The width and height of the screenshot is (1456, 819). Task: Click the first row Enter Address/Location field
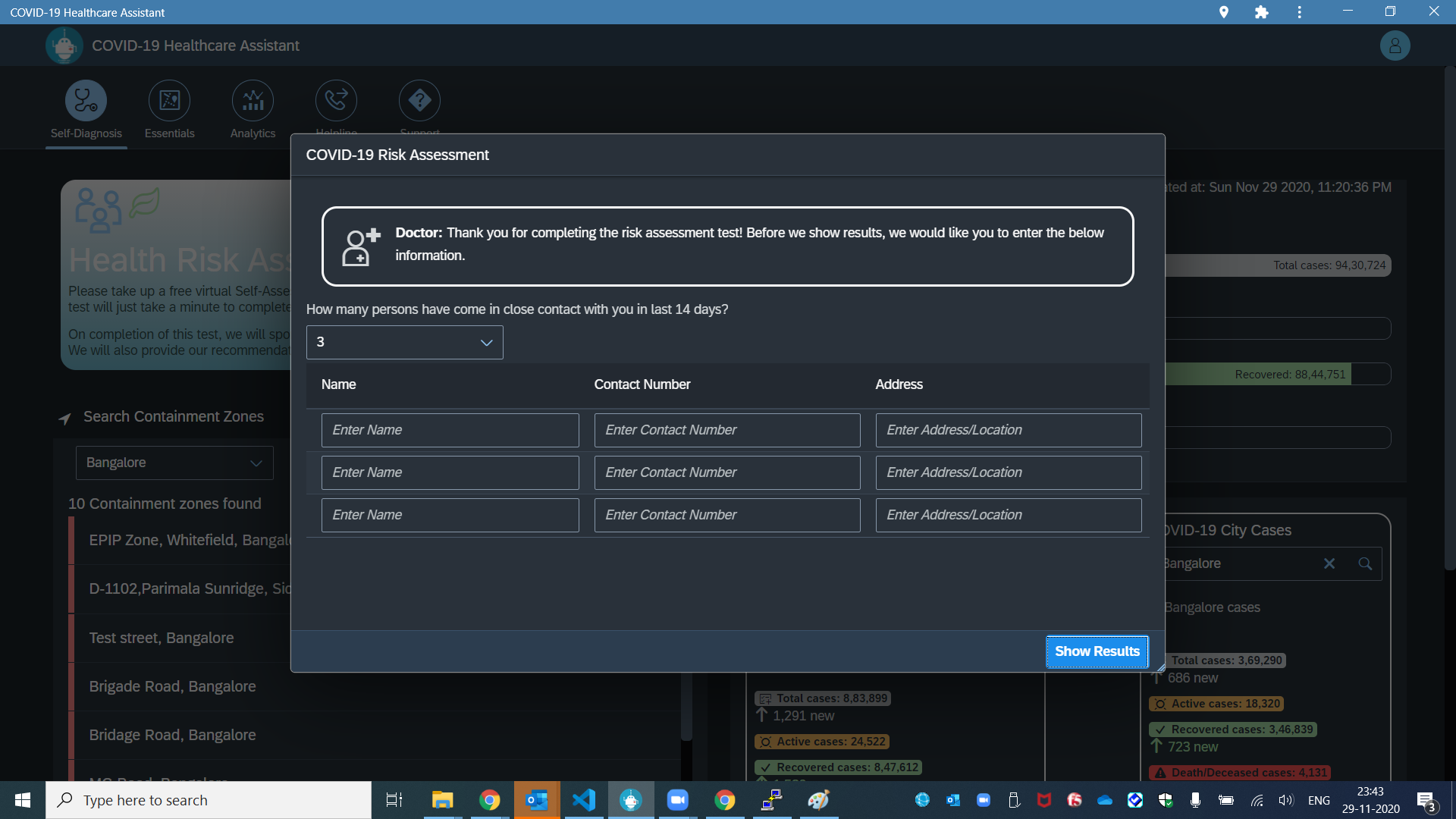pos(1008,430)
